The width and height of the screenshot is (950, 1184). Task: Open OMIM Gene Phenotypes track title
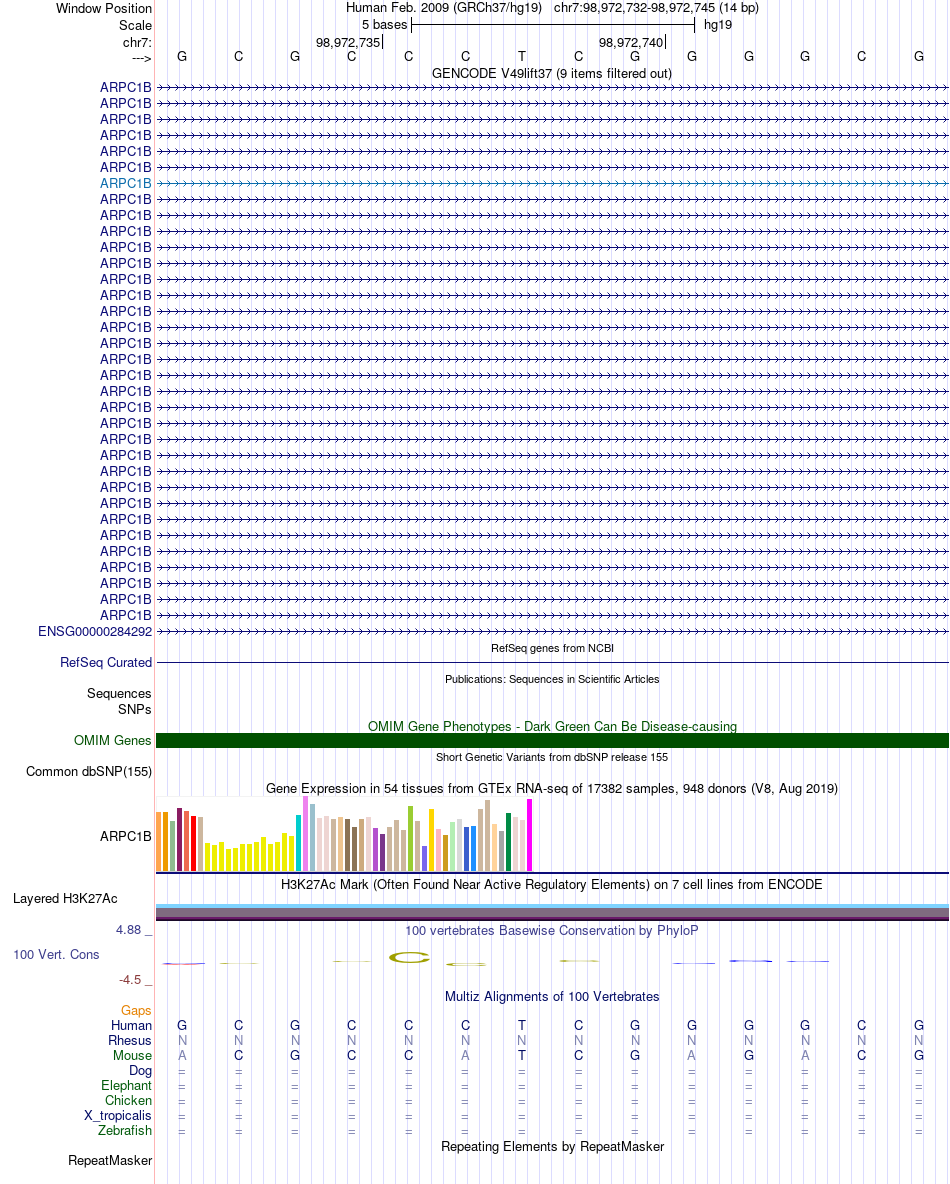(x=552, y=726)
